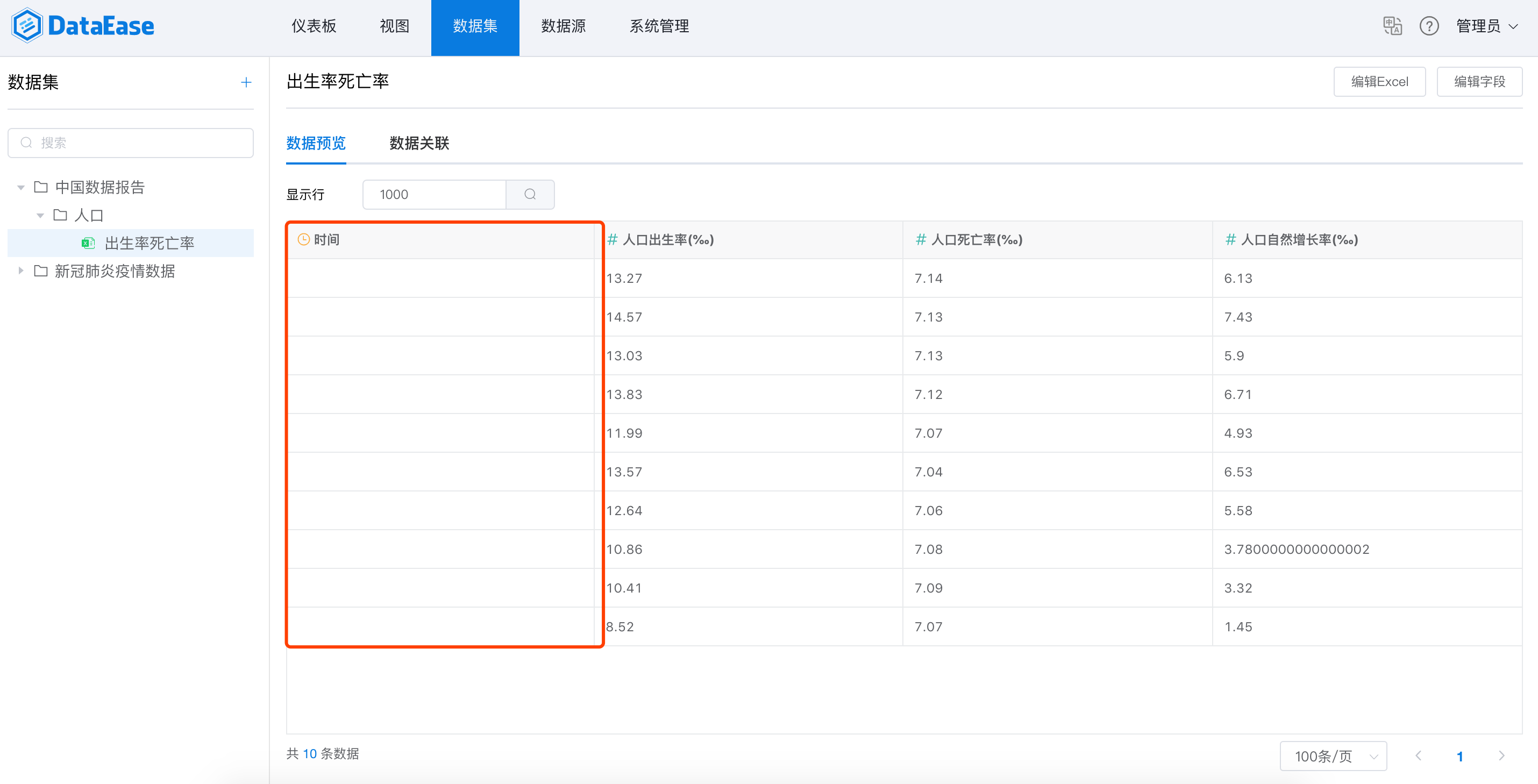
Task: Click the clock icon in 时间 header
Action: coord(303,239)
